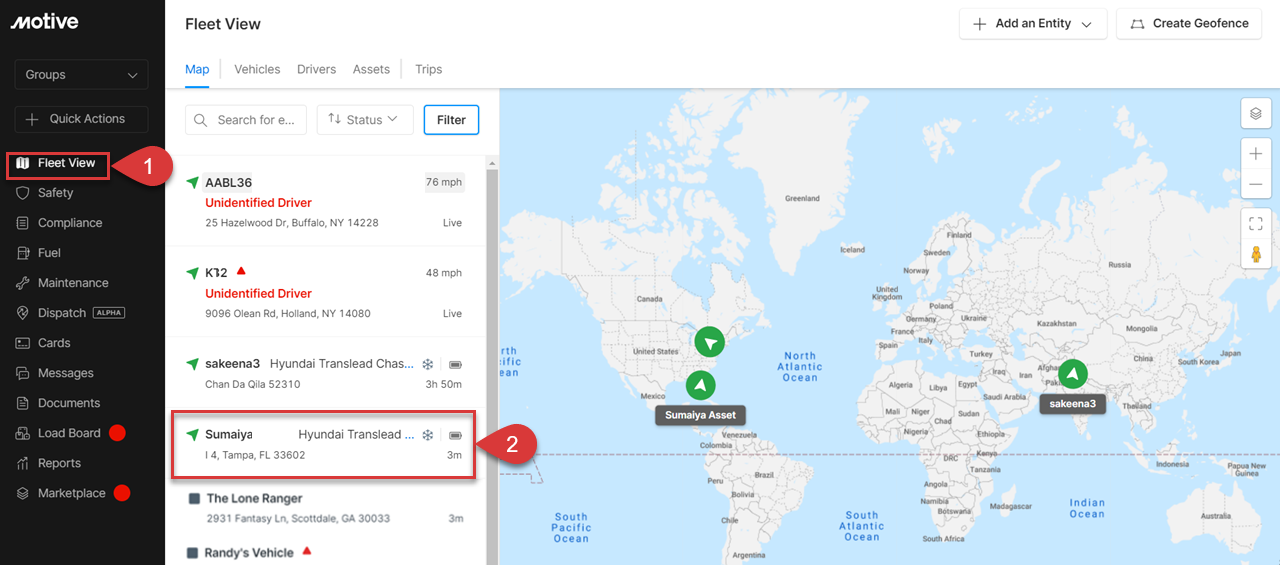Toggle fullscreen map view
Screen dimensions: 1280x565
pos(1256,223)
